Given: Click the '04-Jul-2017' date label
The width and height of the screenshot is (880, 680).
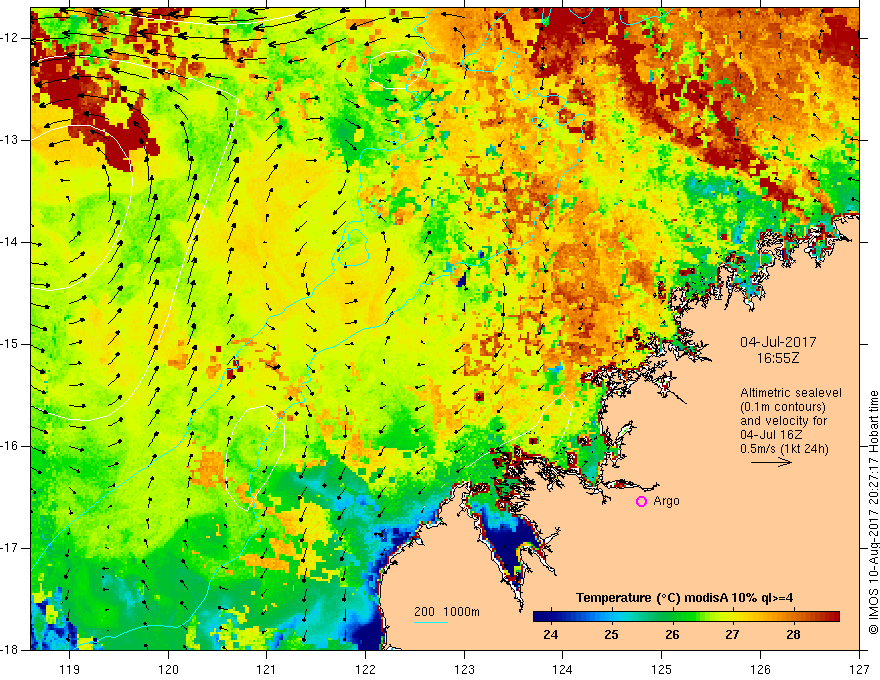Looking at the screenshot, I should click(x=778, y=342).
